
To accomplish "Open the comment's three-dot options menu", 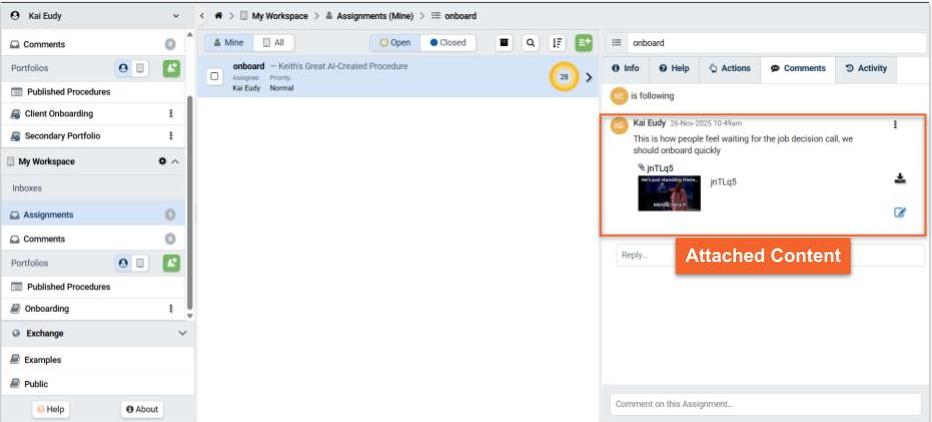I will pos(895,125).
